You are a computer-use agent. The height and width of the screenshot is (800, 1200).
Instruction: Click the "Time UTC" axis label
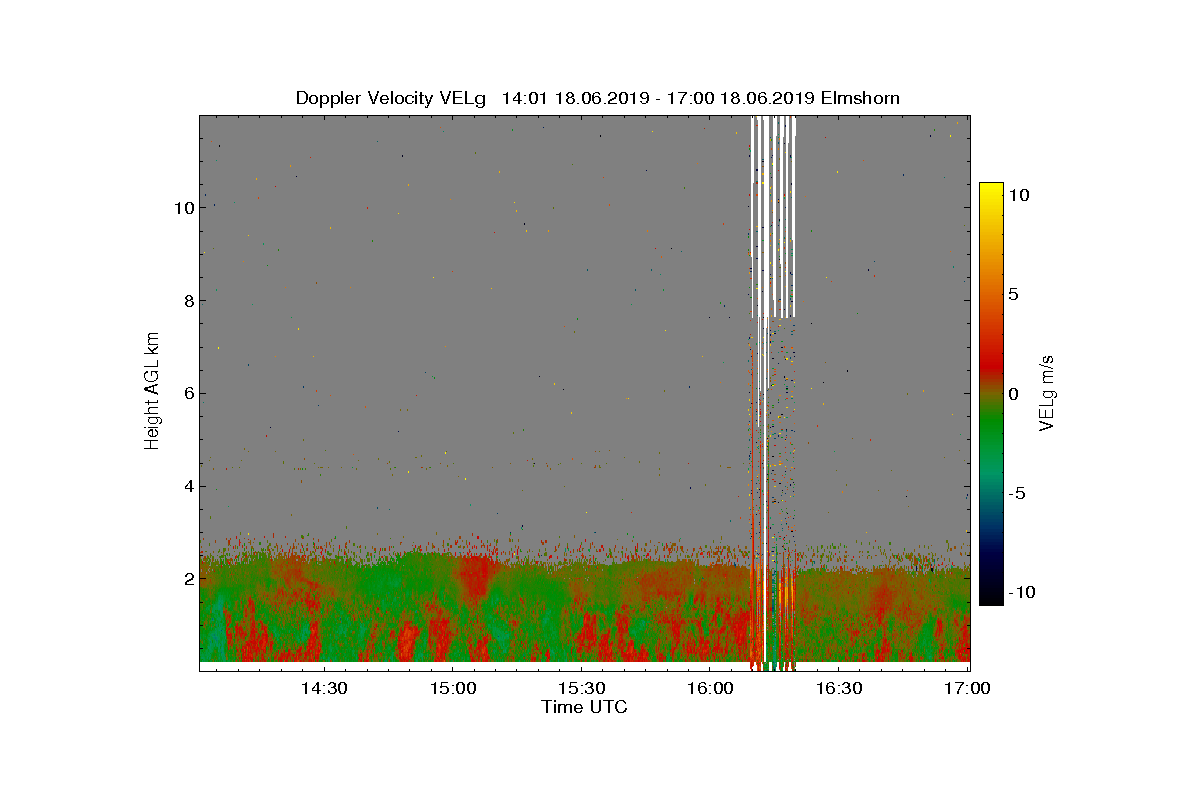tap(584, 707)
